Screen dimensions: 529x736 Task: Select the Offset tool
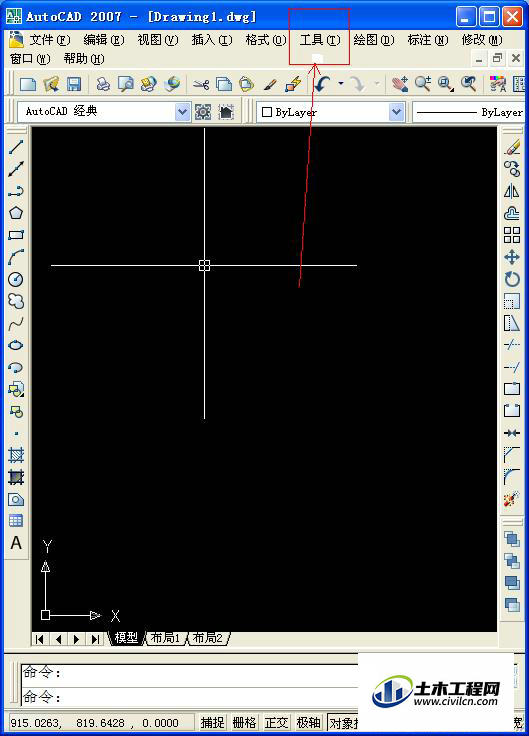click(512, 213)
